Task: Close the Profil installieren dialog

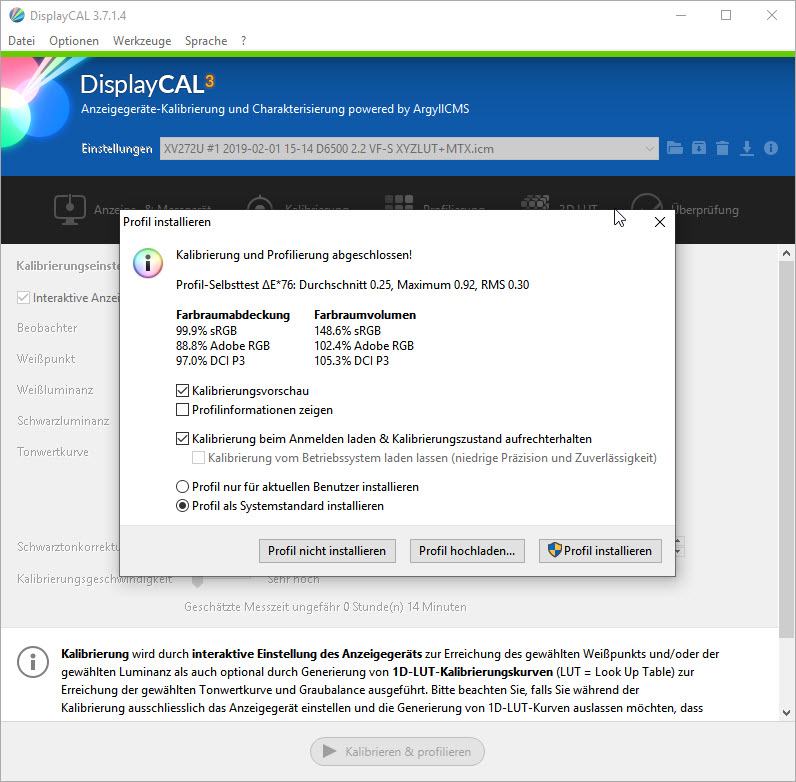Action: (659, 222)
